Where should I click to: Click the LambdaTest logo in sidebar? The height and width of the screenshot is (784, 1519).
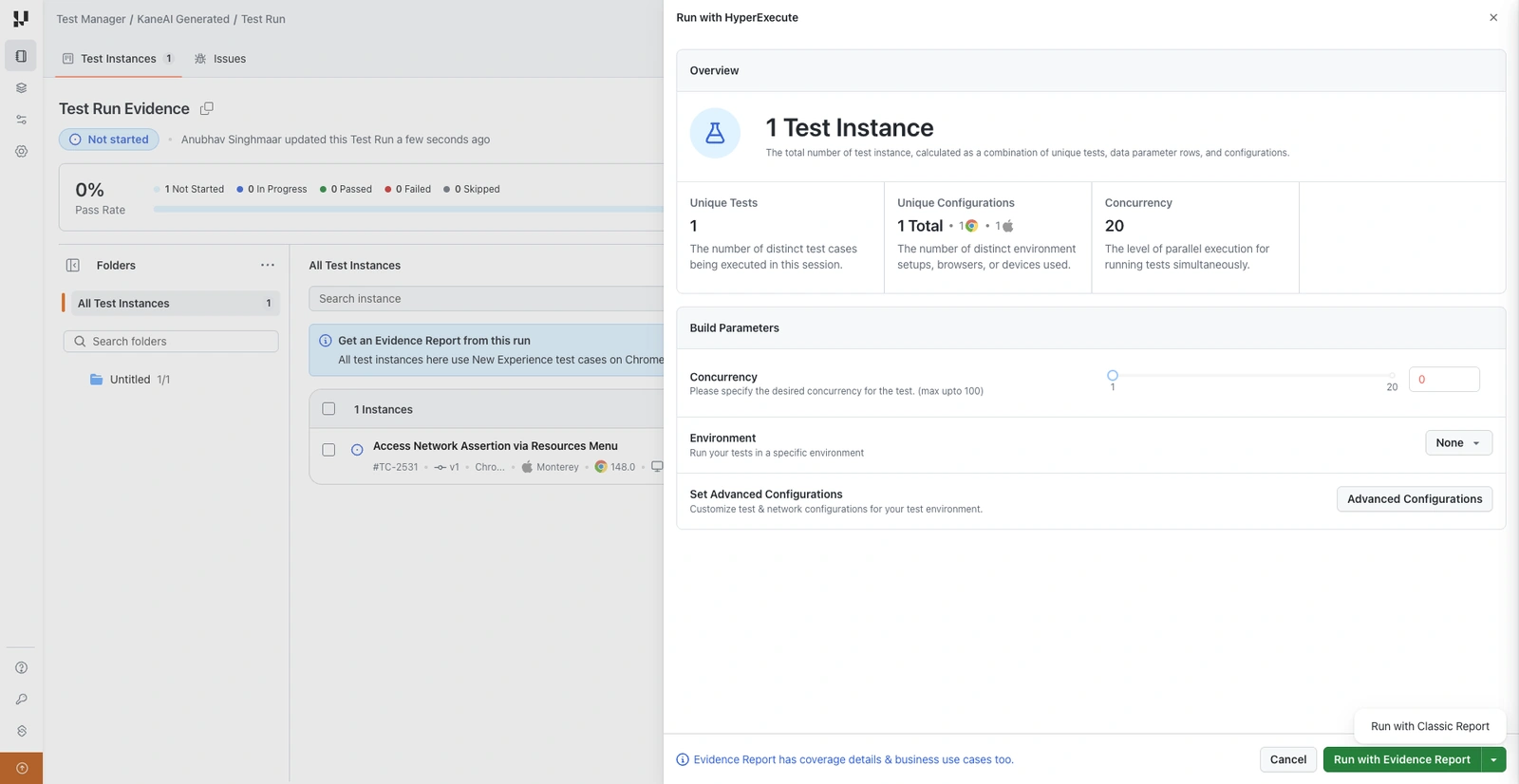pos(21,18)
